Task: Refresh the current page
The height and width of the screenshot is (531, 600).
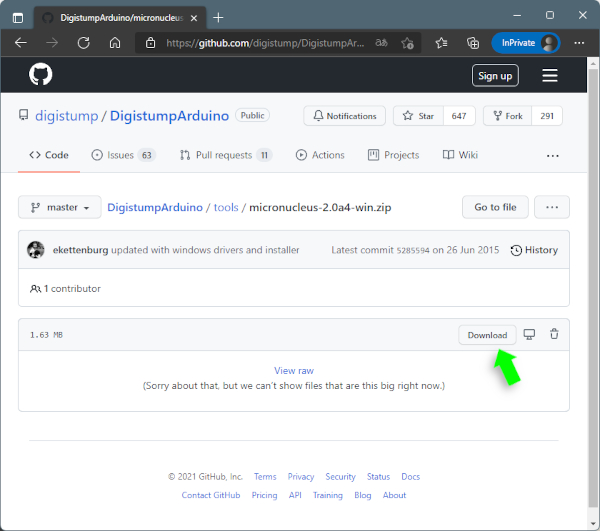Action: click(83, 42)
